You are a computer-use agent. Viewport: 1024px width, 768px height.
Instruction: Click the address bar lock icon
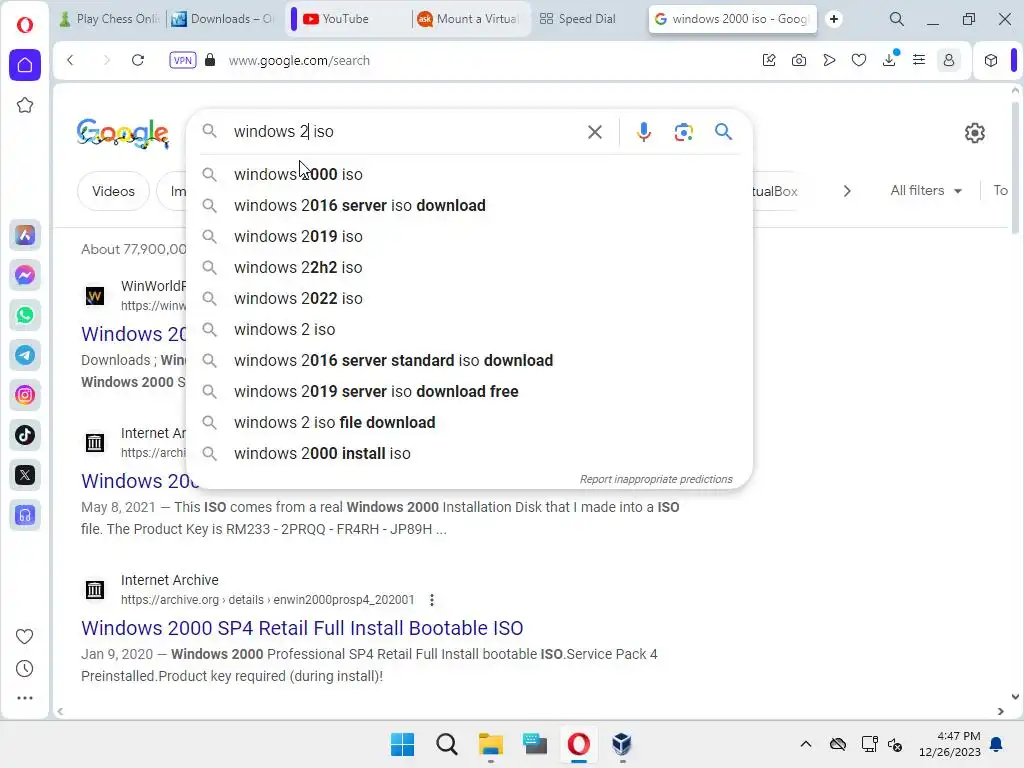coord(210,60)
